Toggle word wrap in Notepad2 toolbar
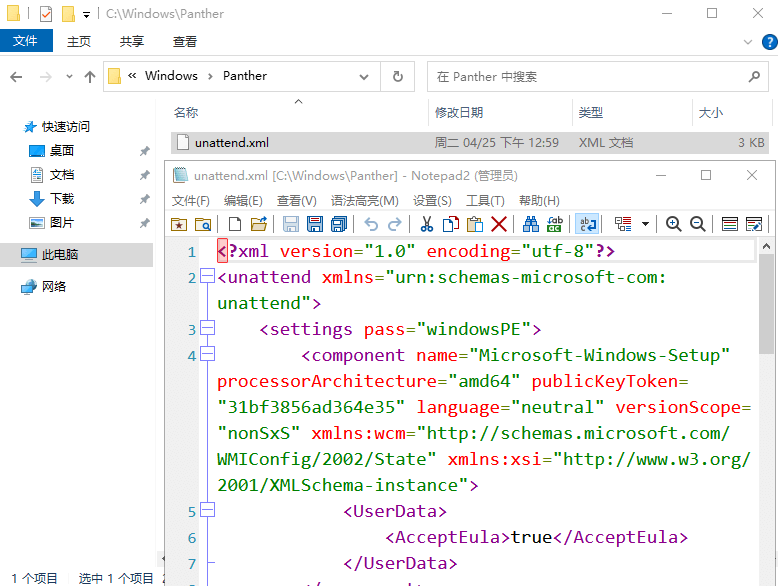The image size is (778, 586). click(x=587, y=224)
